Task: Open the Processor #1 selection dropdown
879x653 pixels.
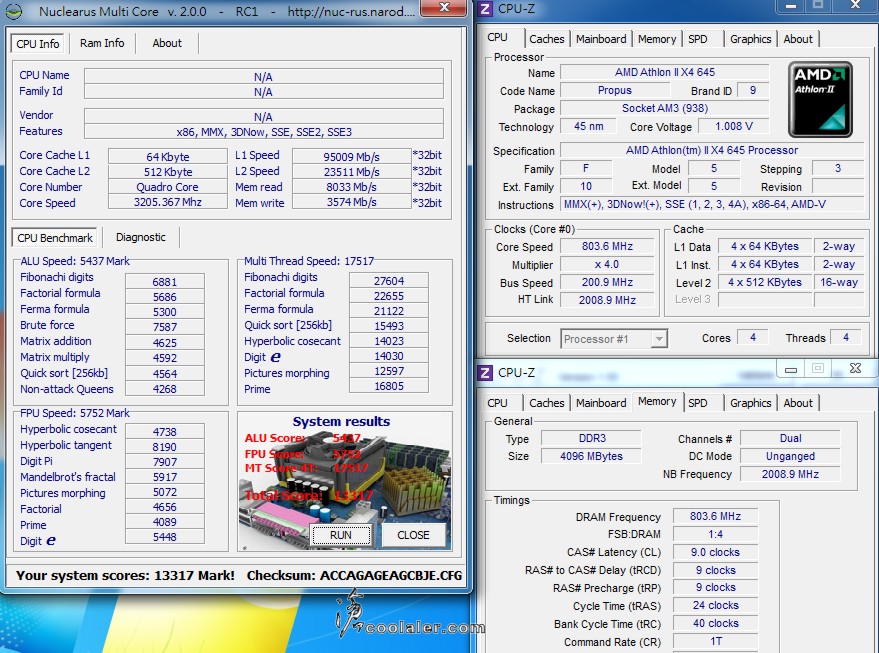Action: coord(614,339)
